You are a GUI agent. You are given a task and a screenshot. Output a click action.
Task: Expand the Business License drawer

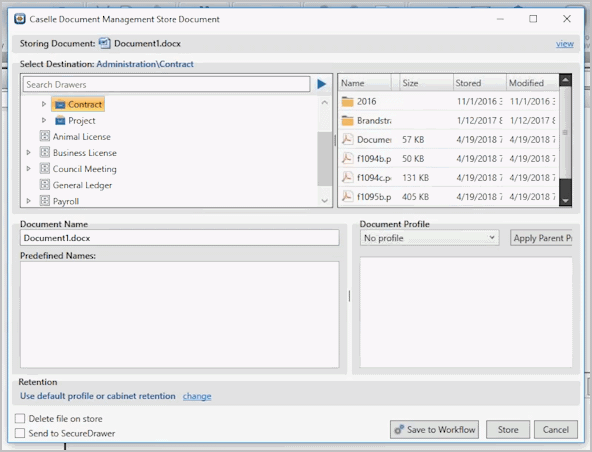click(x=28, y=153)
